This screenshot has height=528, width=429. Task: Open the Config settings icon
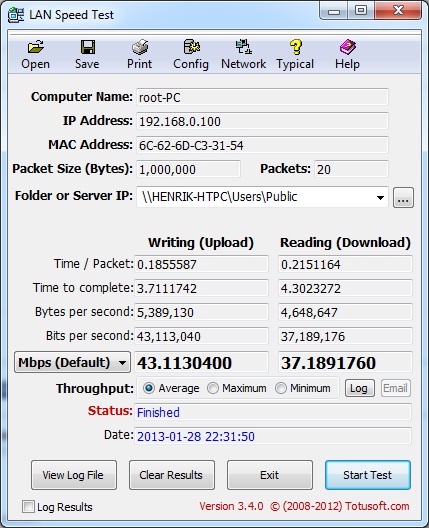pyautogui.click(x=192, y=47)
